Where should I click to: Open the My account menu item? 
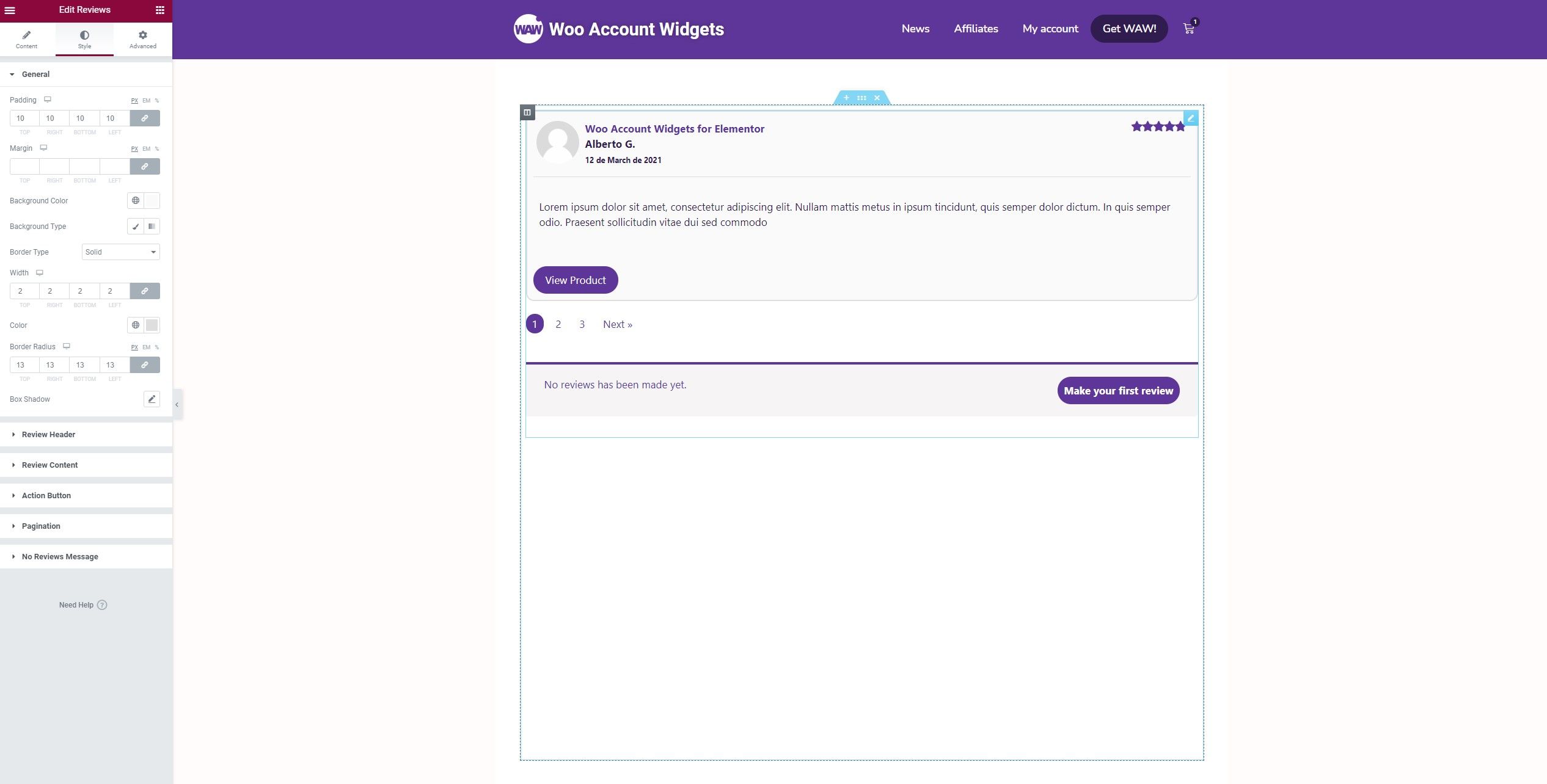[x=1050, y=29]
